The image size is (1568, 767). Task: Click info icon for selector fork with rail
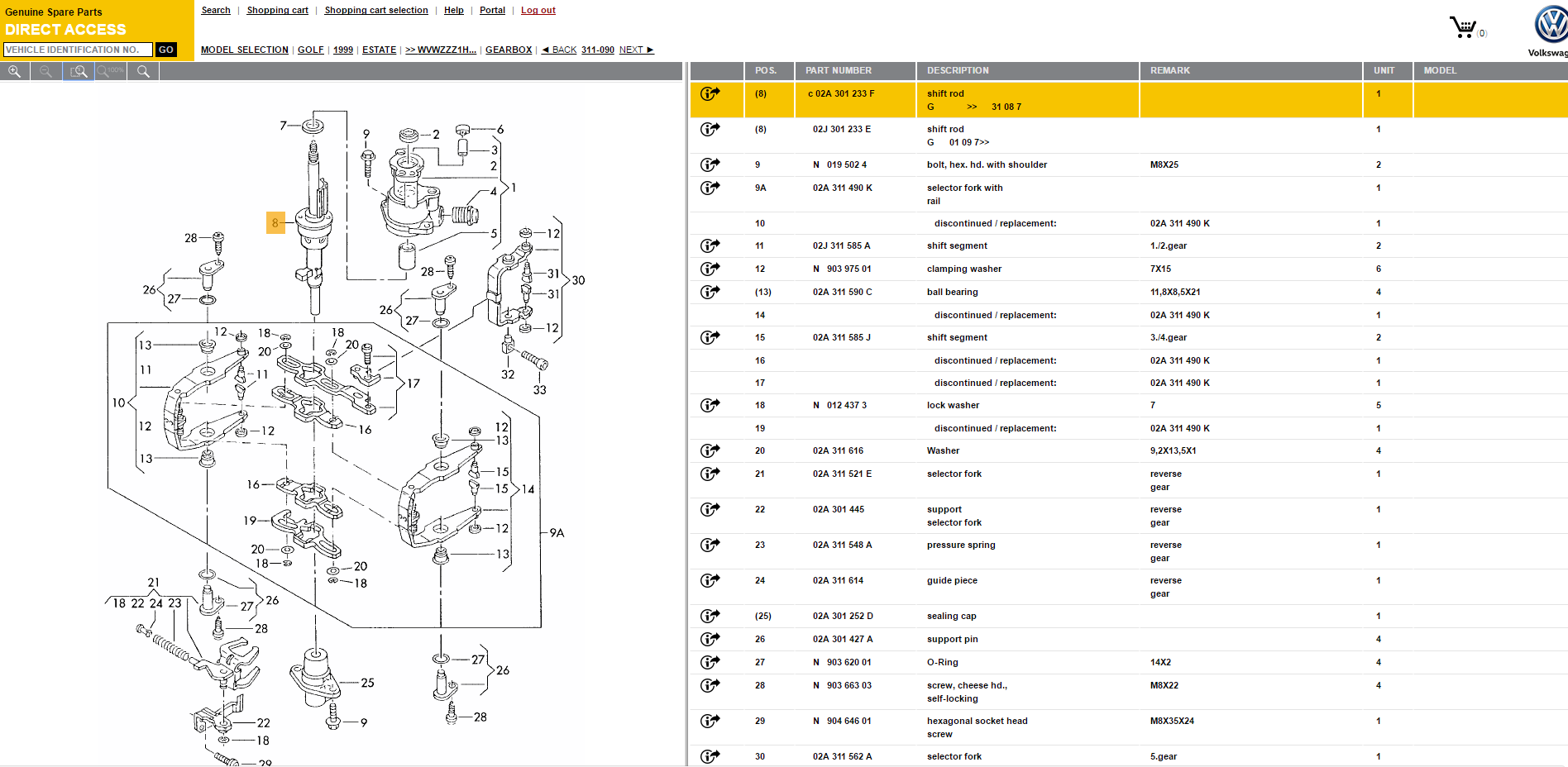coord(710,188)
